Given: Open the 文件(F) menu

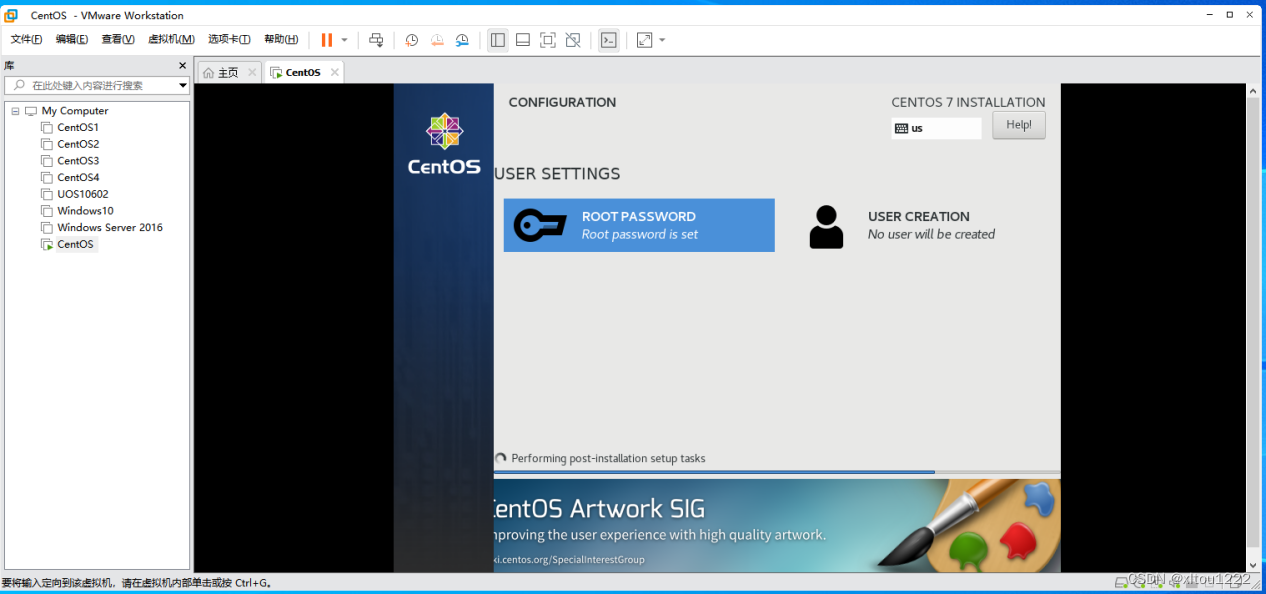Looking at the screenshot, I should coord(27,40).
